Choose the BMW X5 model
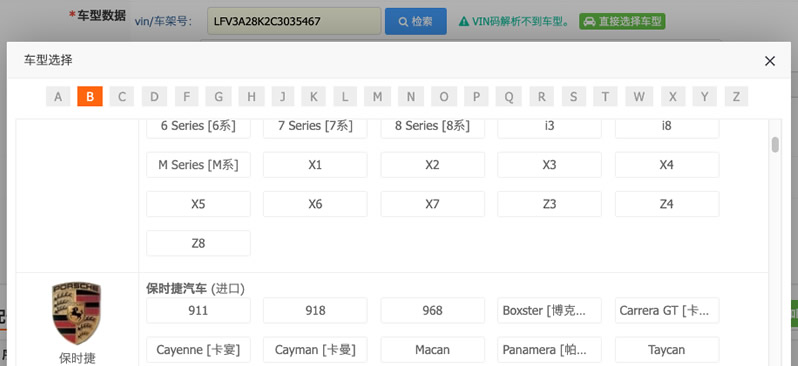Screen dimensions: 798x366 (198, 204)
